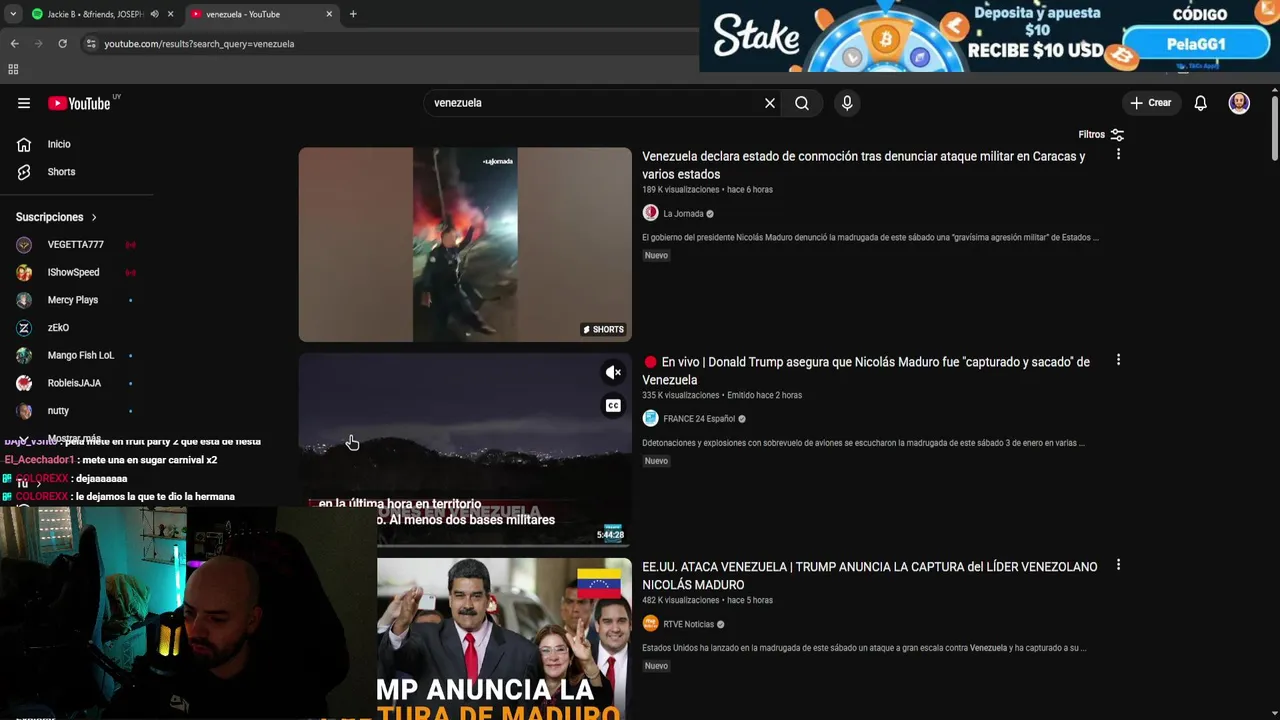This screenshot has width=1280, height=720.
Task: Open the IShowSpeed subscription channel
Action: tap(76, 272)
